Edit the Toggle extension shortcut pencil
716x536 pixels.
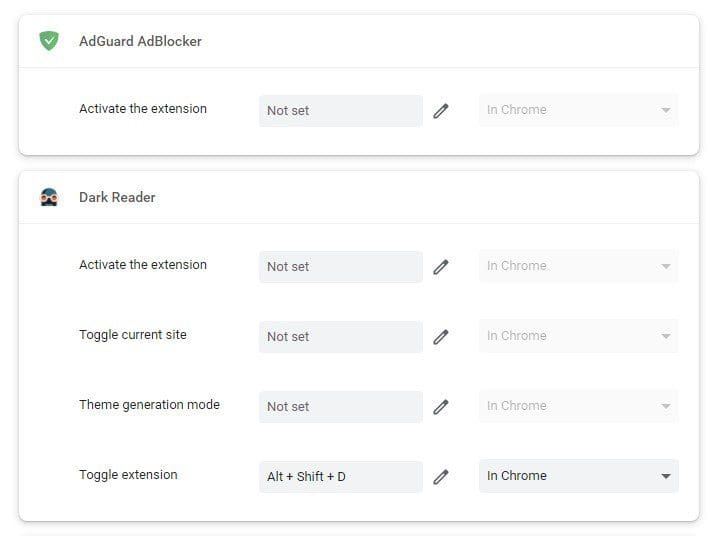point(441,477)
